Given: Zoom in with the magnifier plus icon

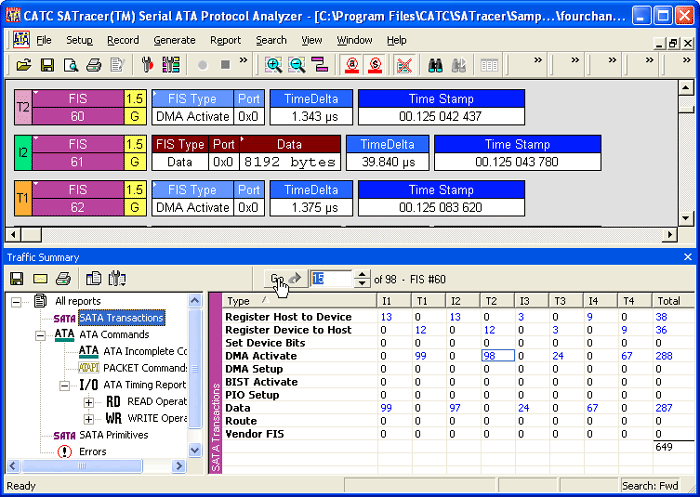Looking at the screenshot, I should (273, 65).
